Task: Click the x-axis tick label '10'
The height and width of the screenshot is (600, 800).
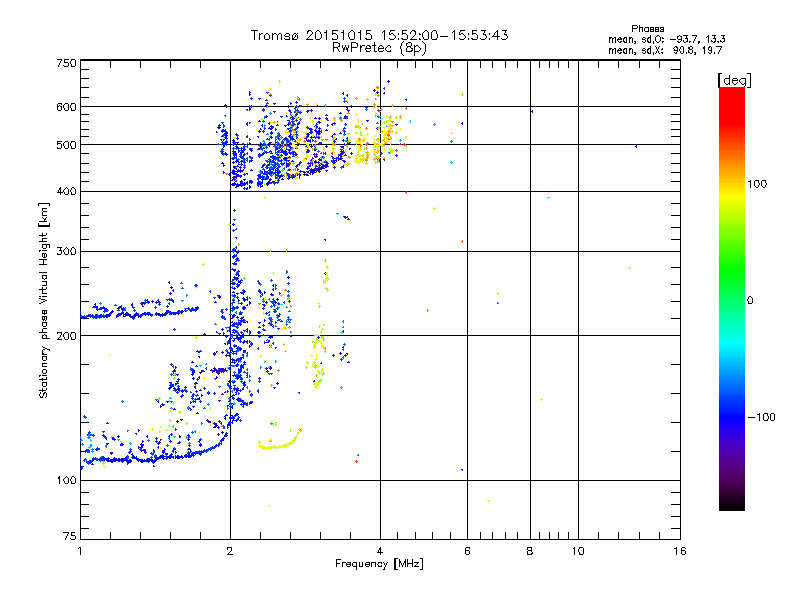Action: tap(578, 551)
